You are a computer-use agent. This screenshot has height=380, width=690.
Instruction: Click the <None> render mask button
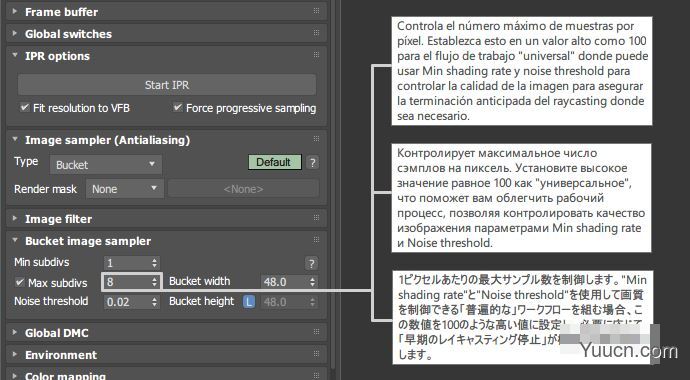(243, 189)
